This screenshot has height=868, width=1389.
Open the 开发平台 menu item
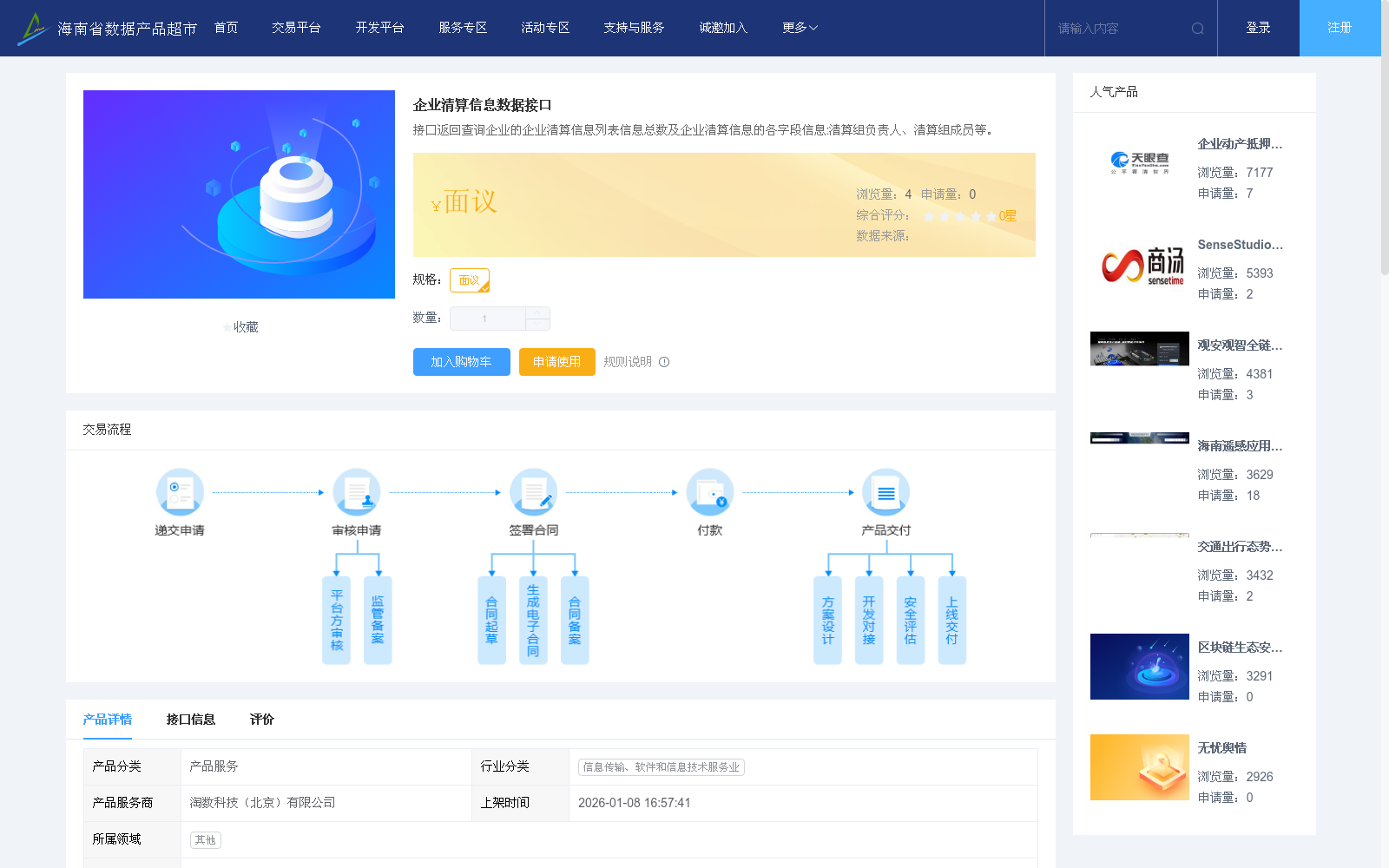click(379, 28)
